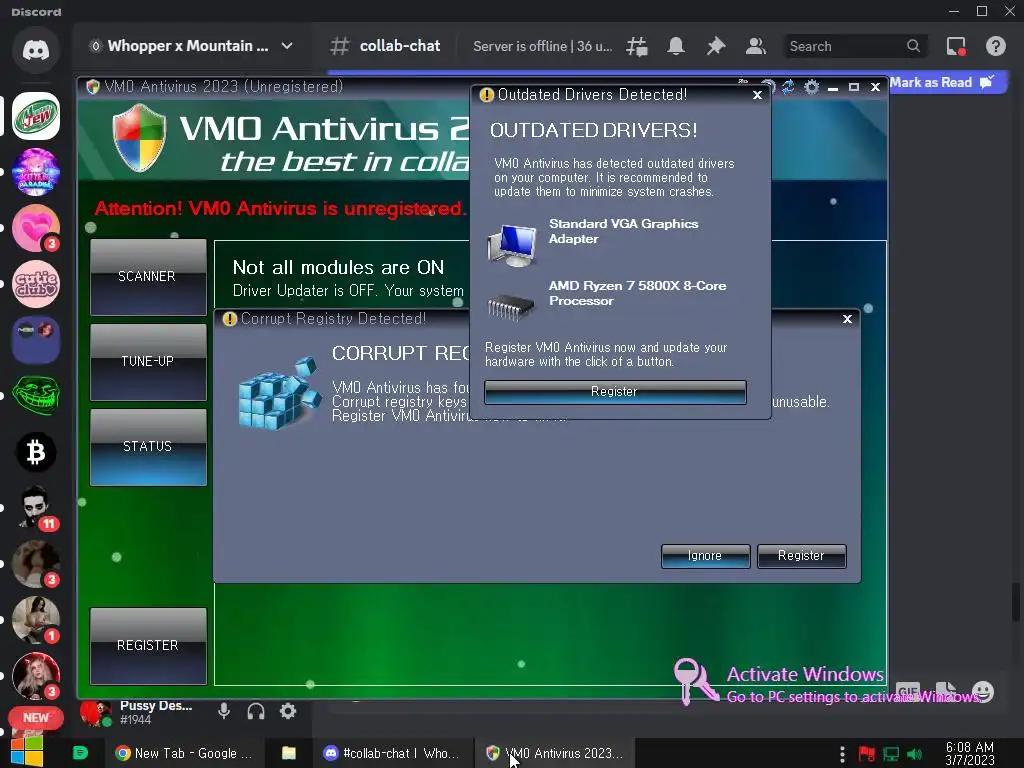Click the Discord Search field
Viewport: 1024px width, 768px height.
tap(856, 46)
